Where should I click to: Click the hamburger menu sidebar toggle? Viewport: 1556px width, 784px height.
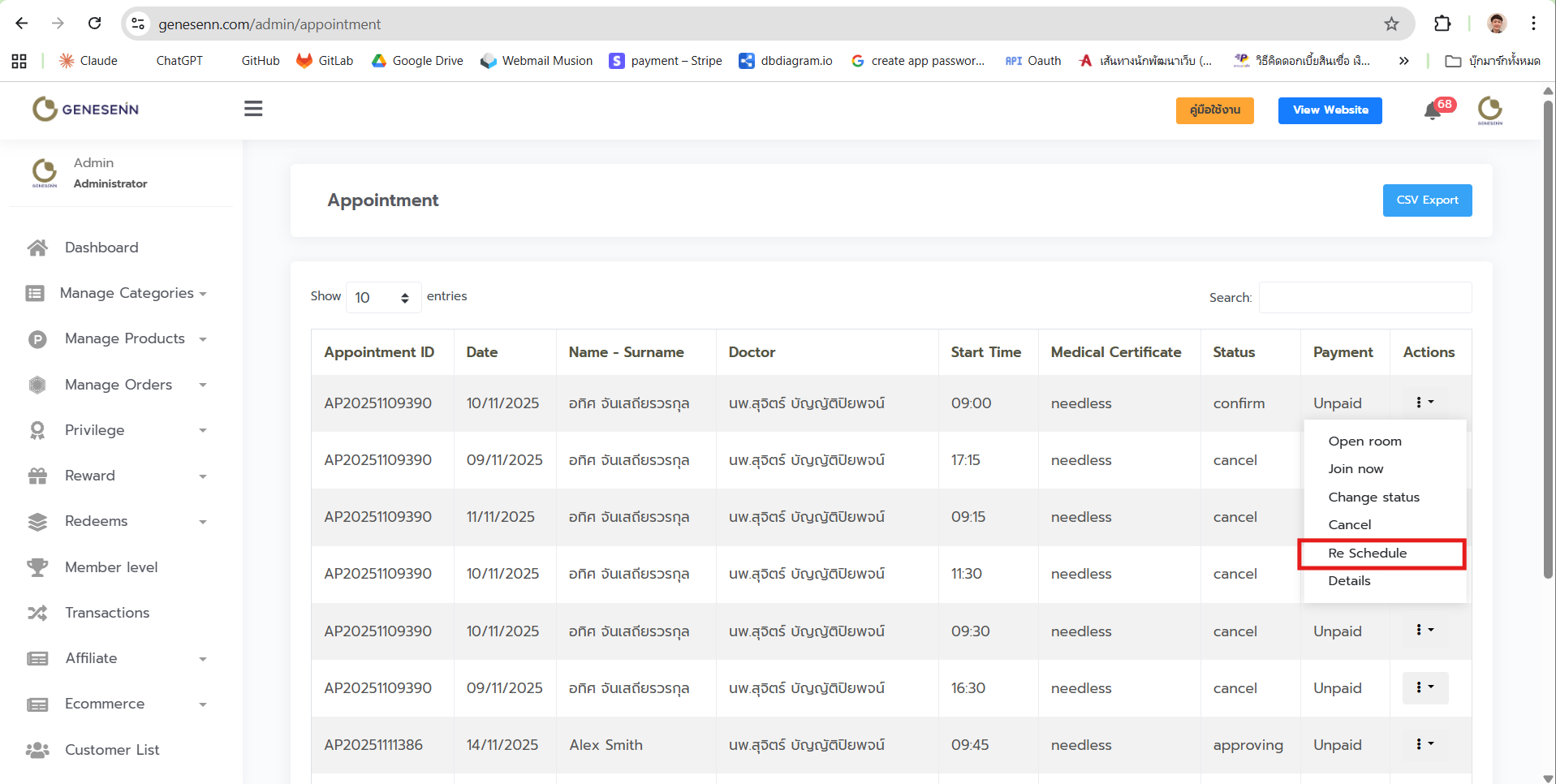253,109
